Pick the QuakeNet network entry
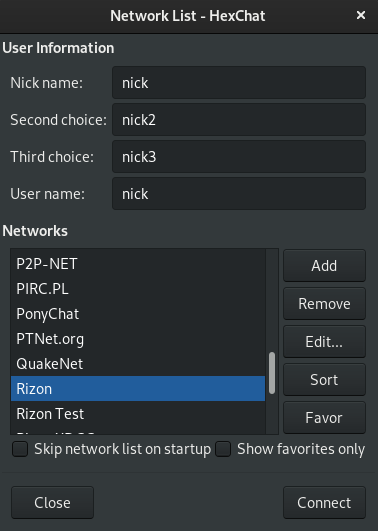 [x=138, y=364]
